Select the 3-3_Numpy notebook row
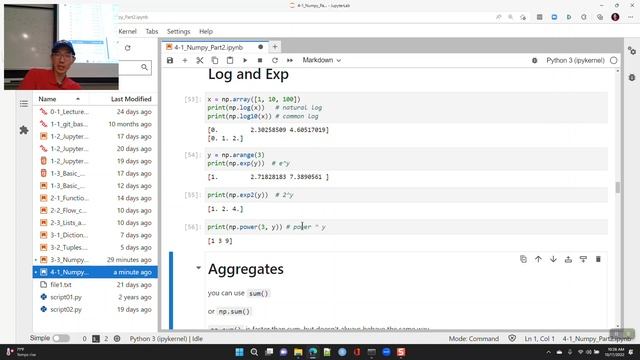The height and width of the screenshot is (360, 640). coord(95,260)
